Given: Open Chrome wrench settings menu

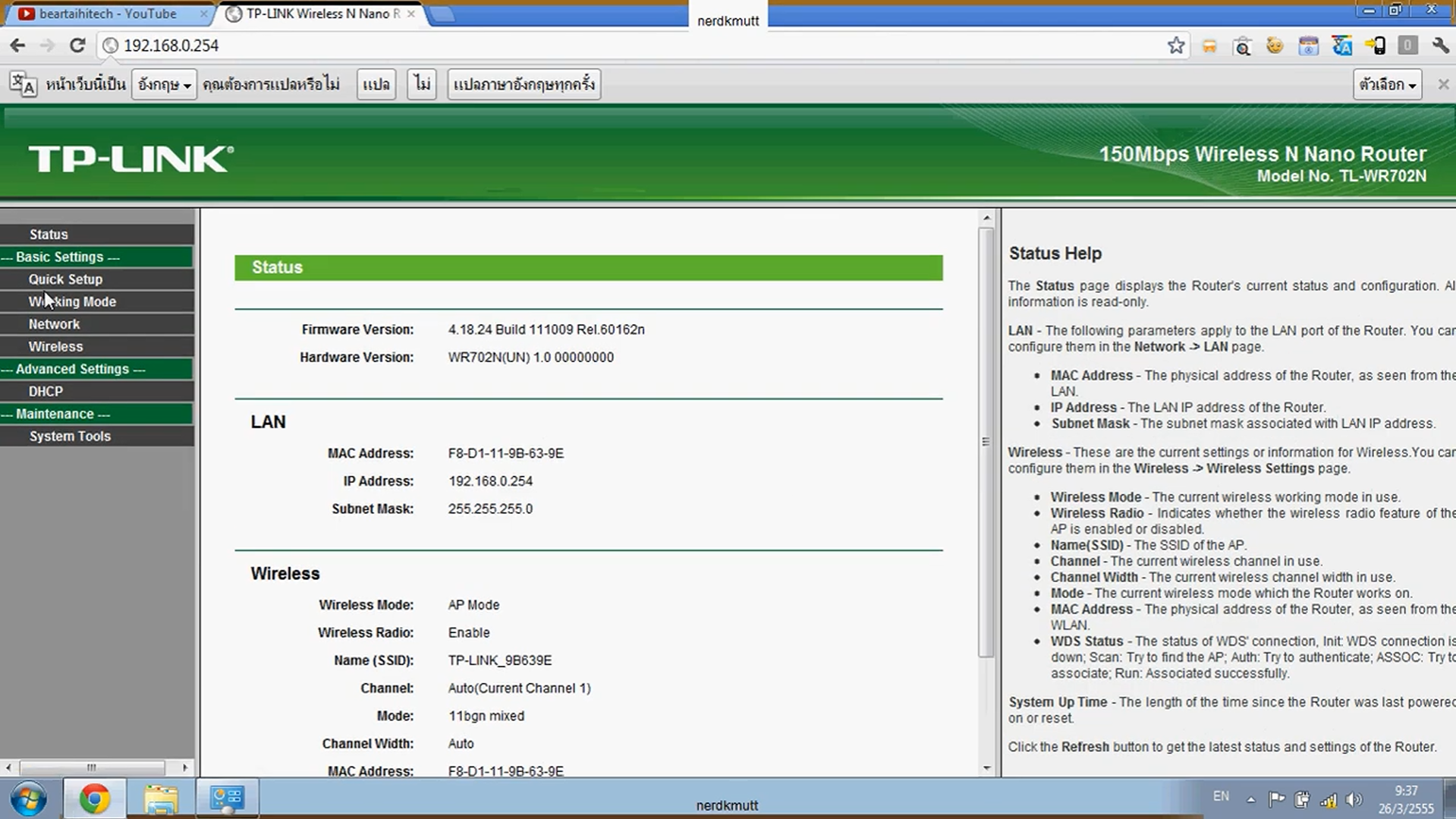Looking at the screenshot, I should tap(1440, 46).
